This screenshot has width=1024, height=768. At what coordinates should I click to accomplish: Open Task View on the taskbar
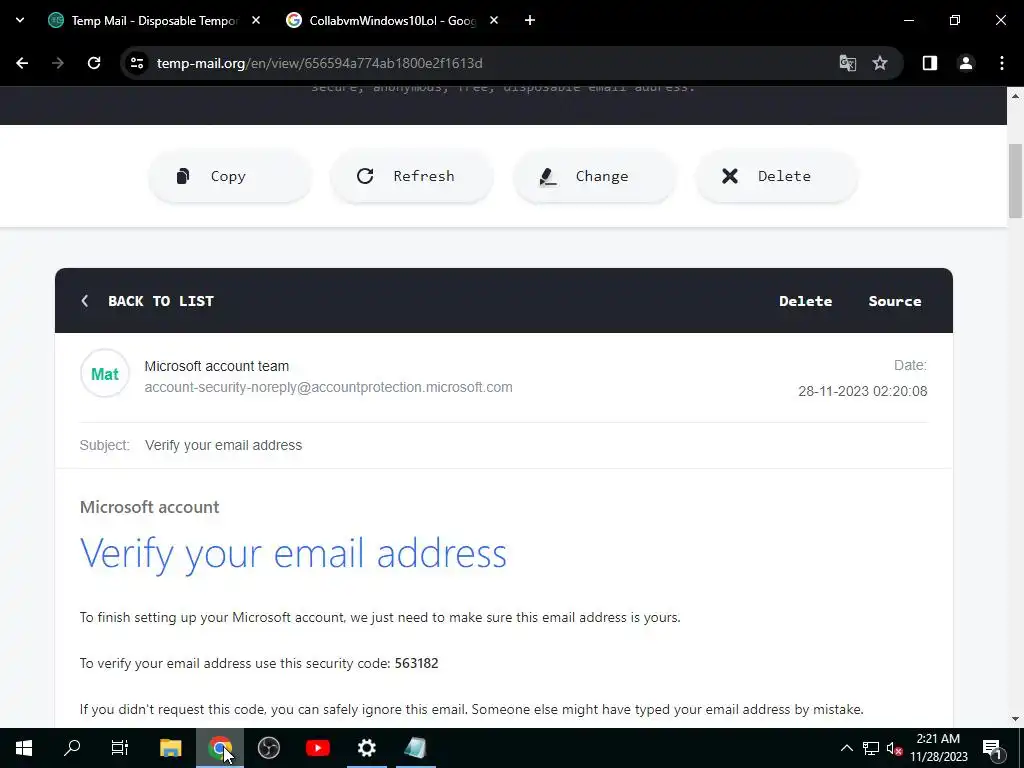120,748
